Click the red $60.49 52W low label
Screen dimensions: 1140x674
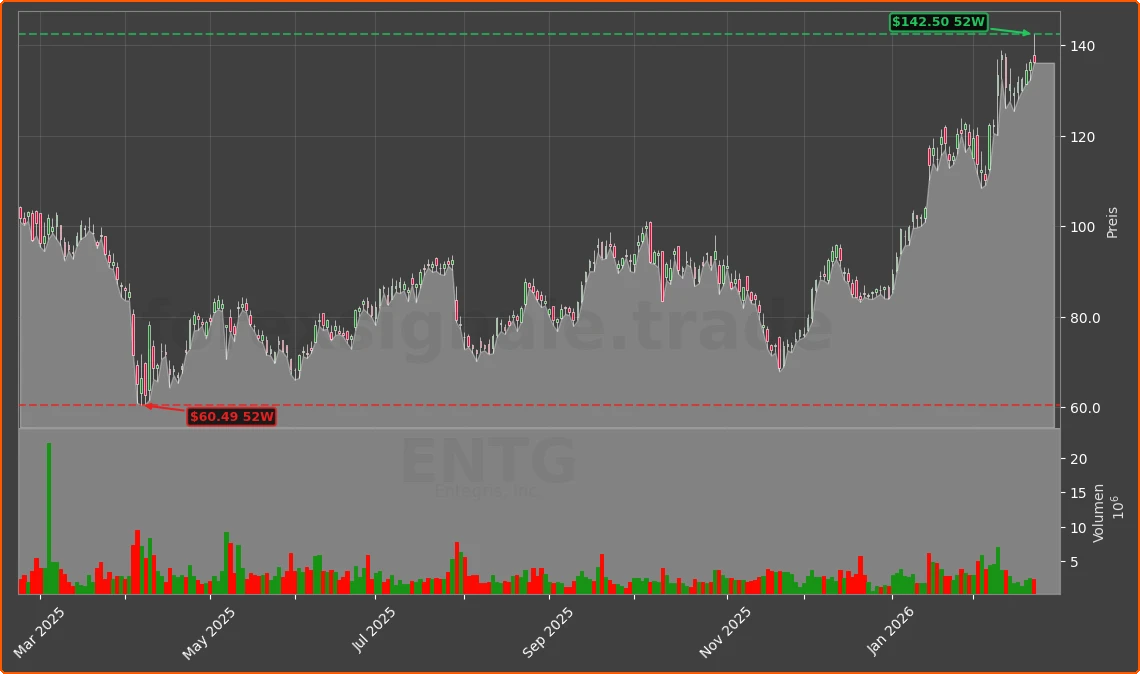click(x=231, y=417)
